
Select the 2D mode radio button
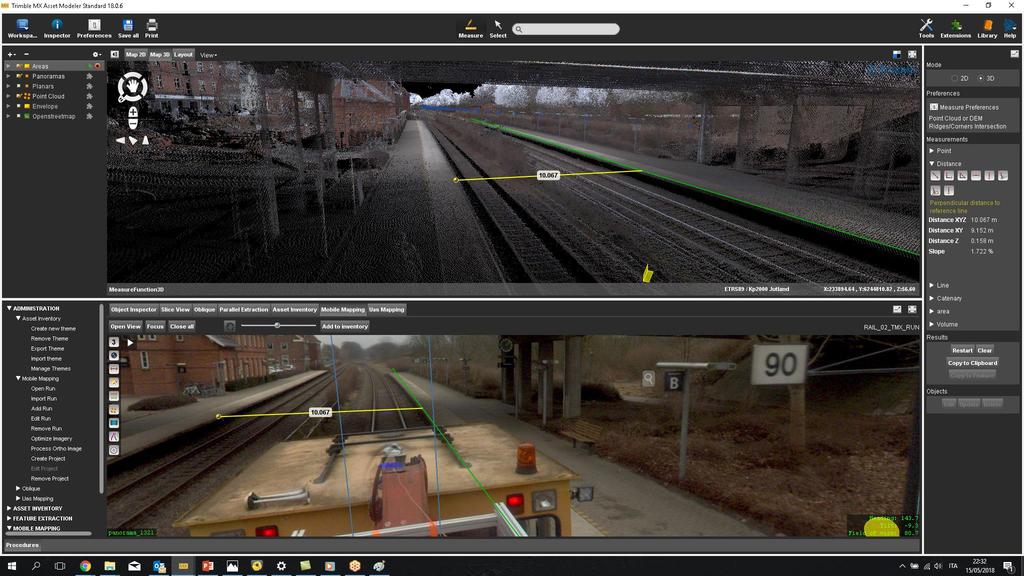coord(955,78)
